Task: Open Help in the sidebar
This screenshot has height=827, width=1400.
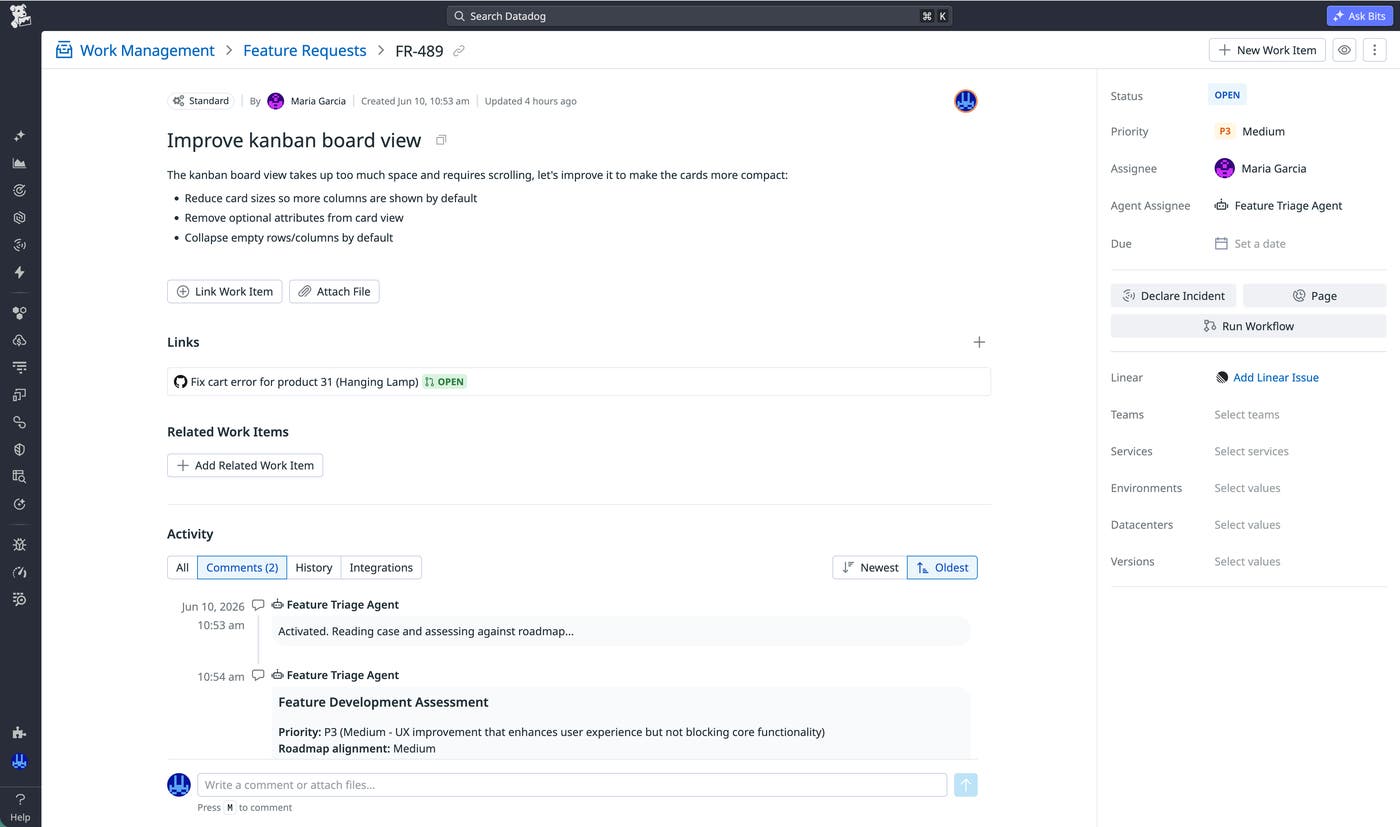Action: pos(20,806)
